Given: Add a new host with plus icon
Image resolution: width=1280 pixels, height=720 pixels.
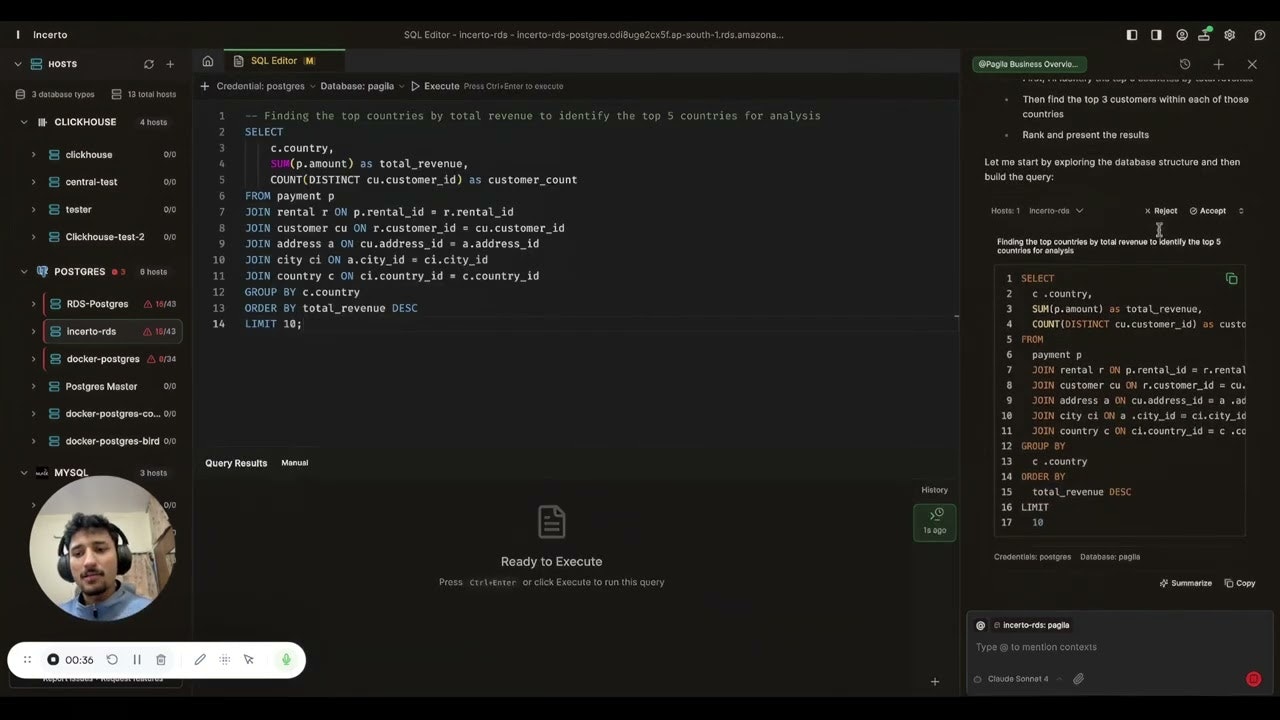Looking at the screenshot, I should pyautogui.click(x=170, y=64).
